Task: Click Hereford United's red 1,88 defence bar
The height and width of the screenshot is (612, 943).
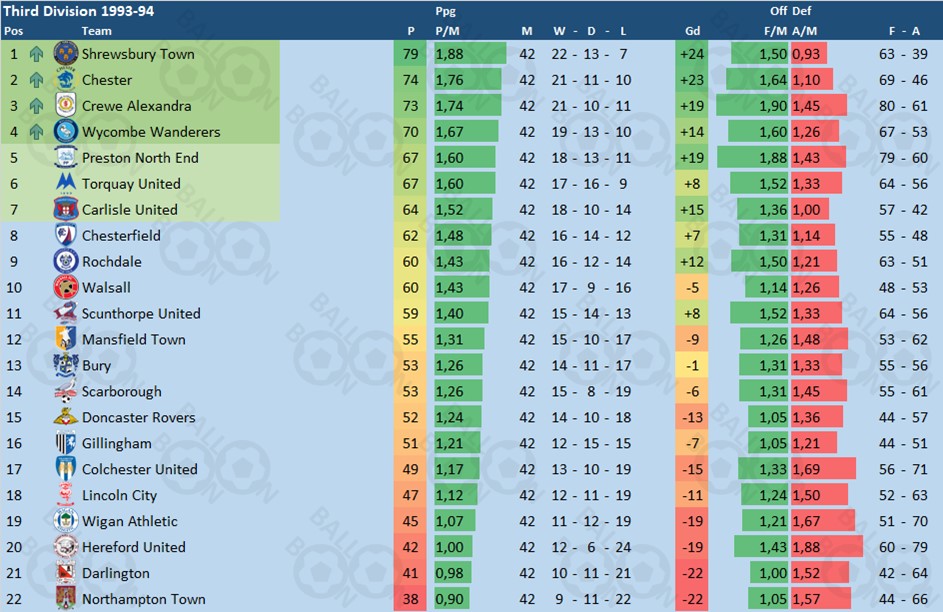Action: coord(826,546)
